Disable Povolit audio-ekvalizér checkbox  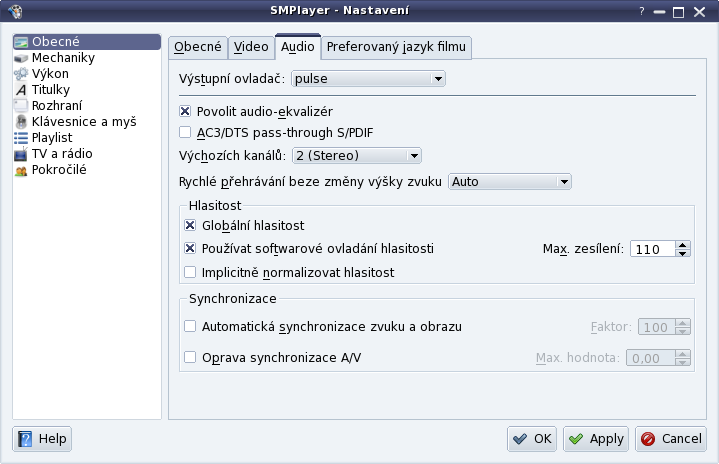tap(185, 111)
